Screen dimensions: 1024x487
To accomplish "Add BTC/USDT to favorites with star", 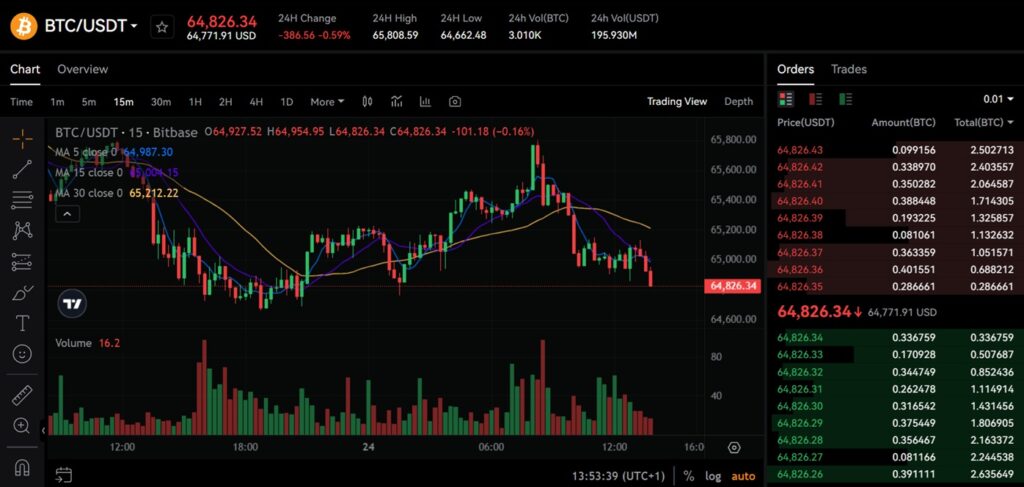I will coord(162,27).
